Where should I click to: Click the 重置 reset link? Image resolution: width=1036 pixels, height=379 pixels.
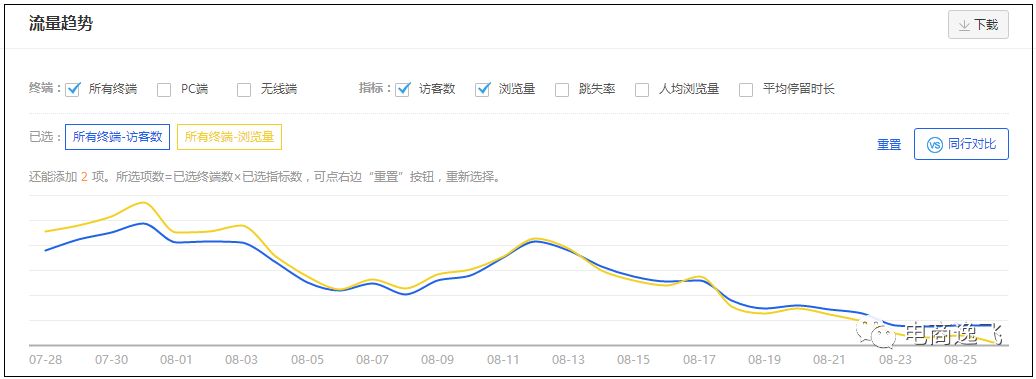tap(889, 145)
